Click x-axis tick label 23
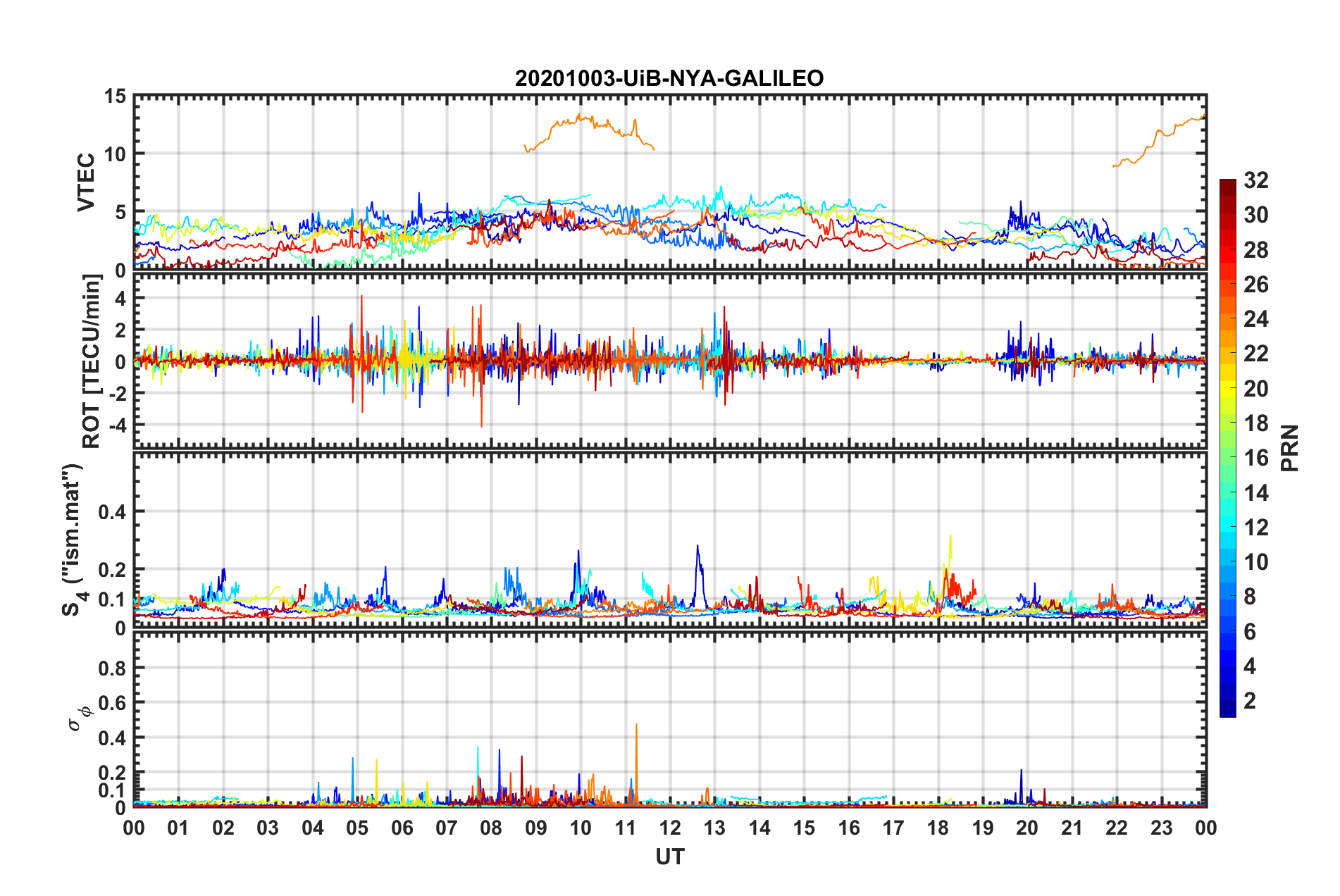 (x=1162, y=828)
